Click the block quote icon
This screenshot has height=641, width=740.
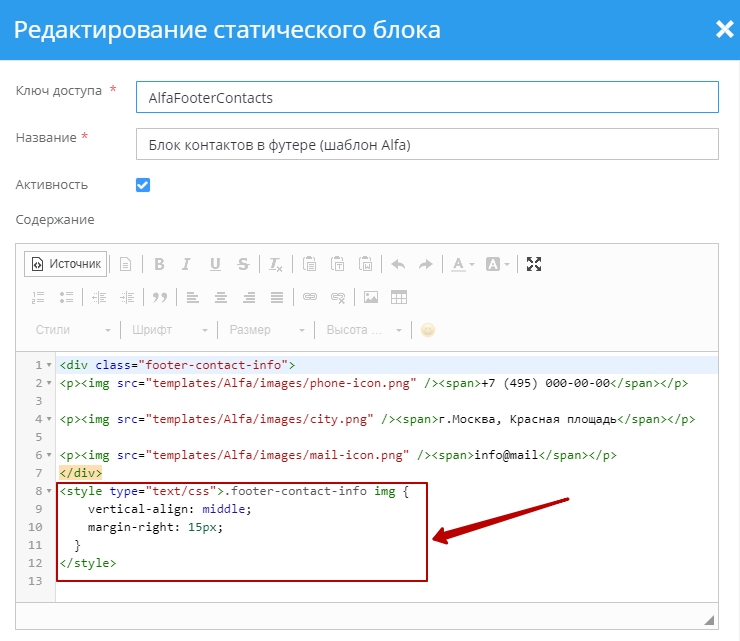coord(159,297)
